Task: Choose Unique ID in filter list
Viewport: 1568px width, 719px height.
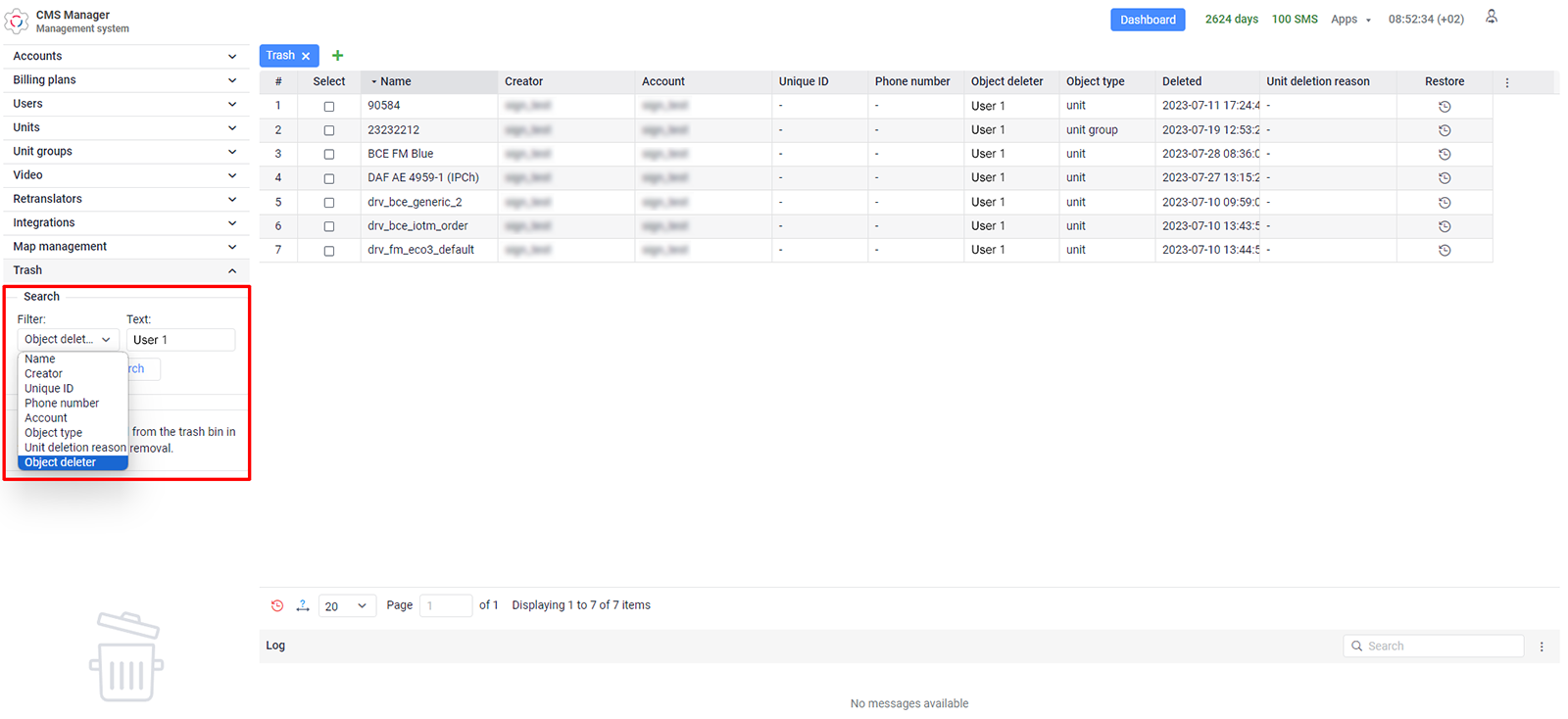Action: (x=73, y=389)
